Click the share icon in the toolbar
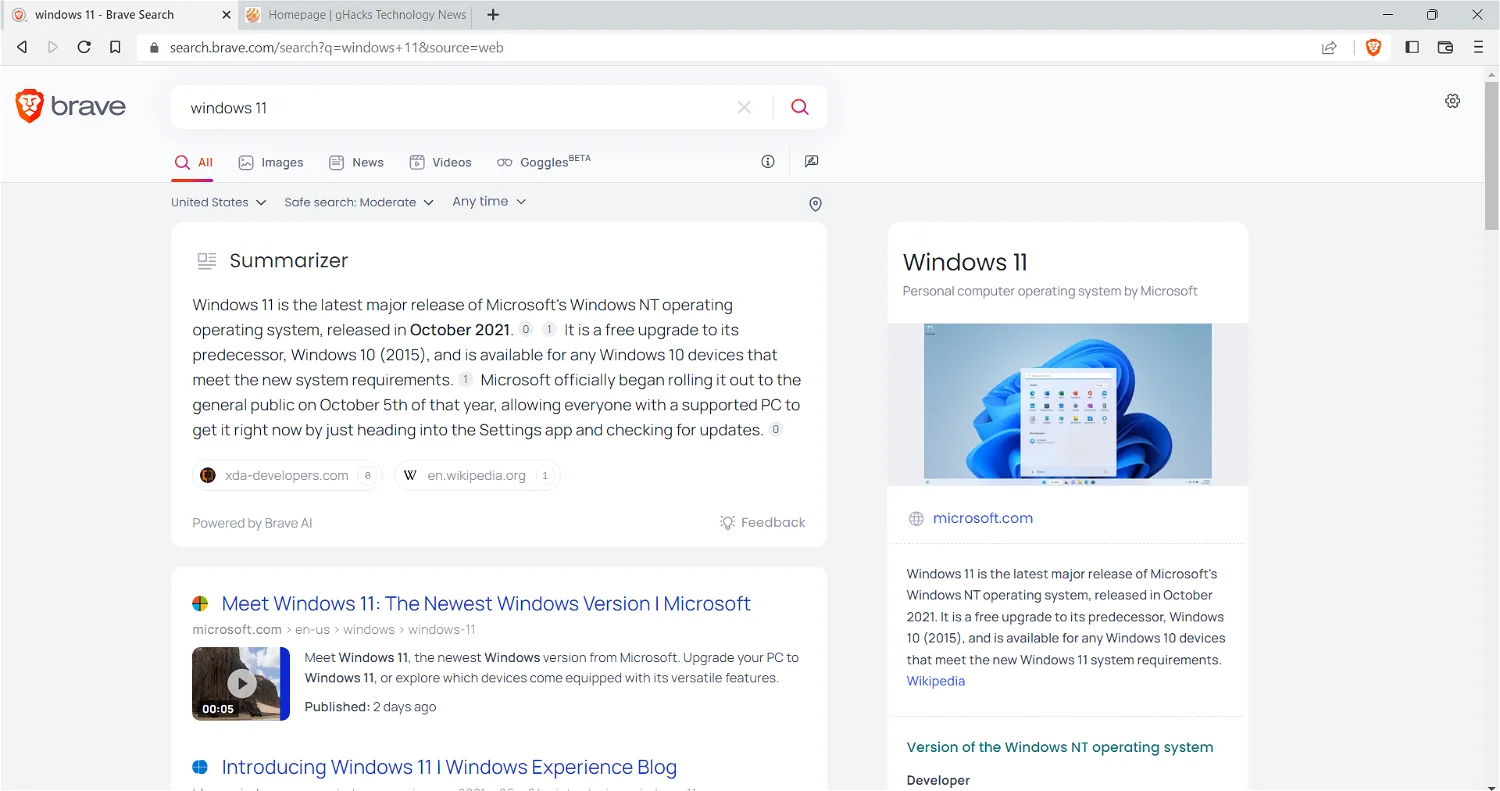The height and width of the screenshot is (791, 1500). click(1329, 47)
